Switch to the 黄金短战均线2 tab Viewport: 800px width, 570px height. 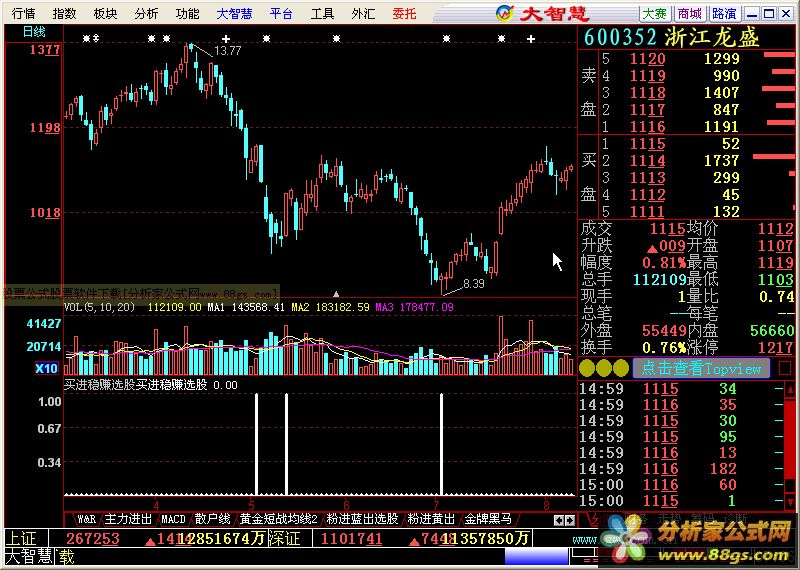tap(279, 519)
